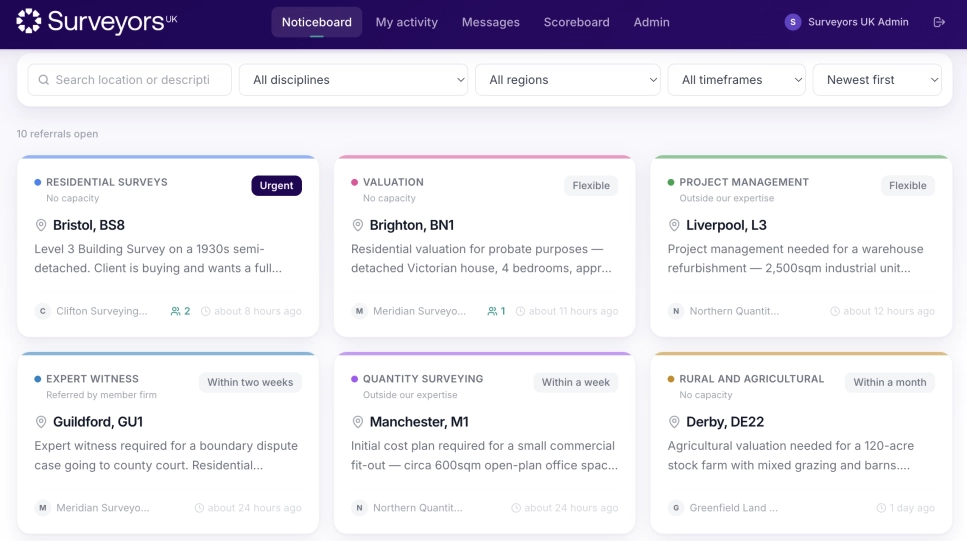Open the Messages tab
Viewport: 967px width, 541px height.
(491, 22)
